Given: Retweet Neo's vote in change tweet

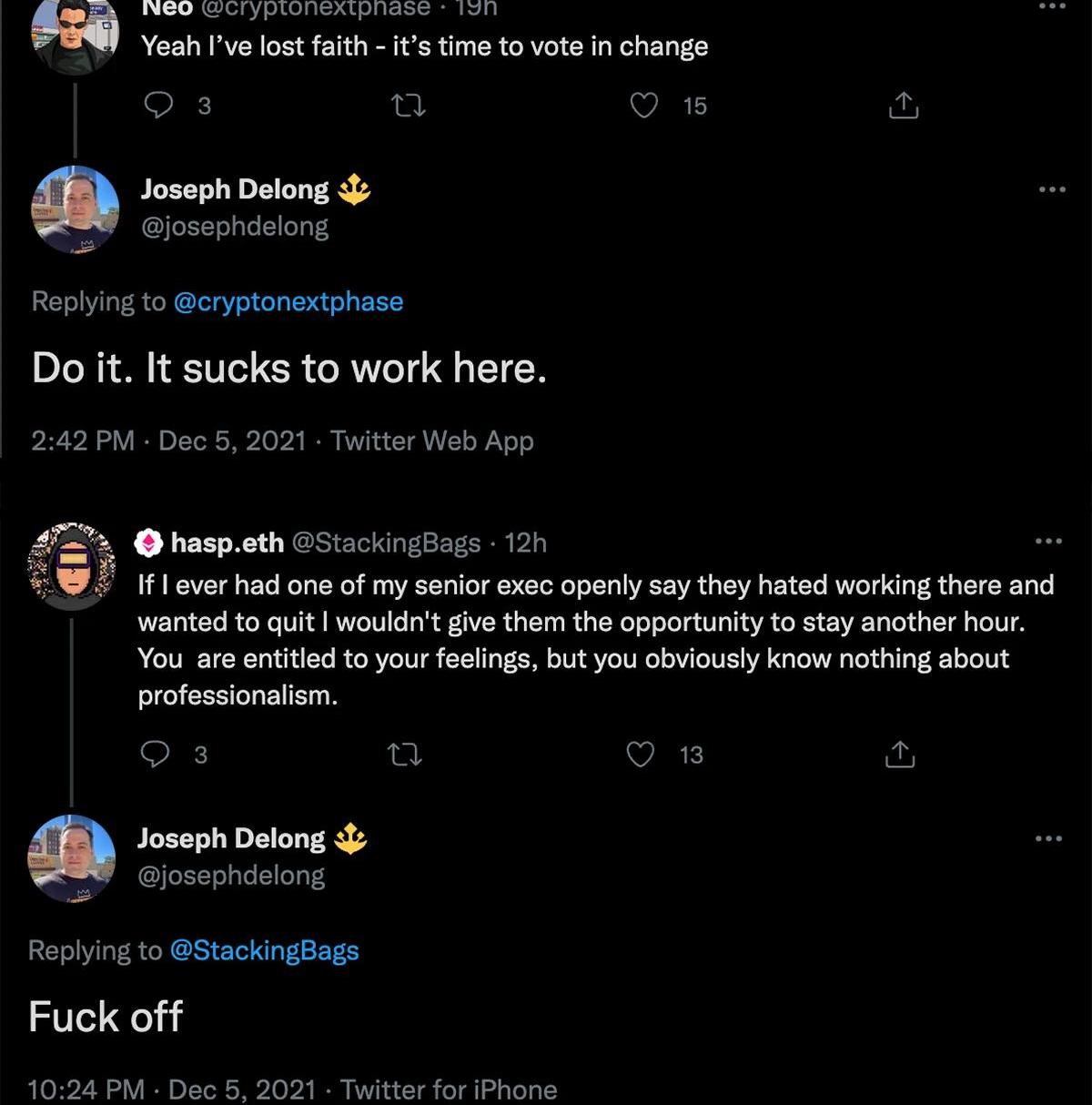Looking at the screenshot, I should click(408, 106).
